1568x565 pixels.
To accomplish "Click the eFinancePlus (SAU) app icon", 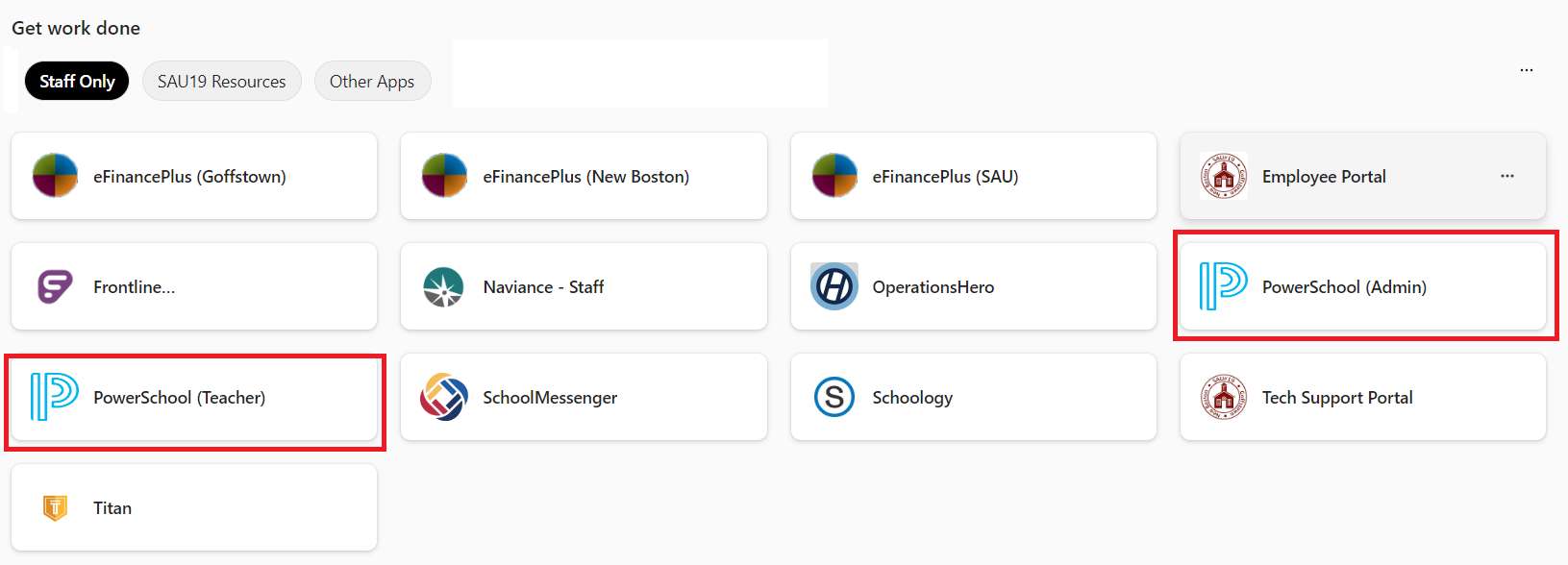I will click(834, 176).
